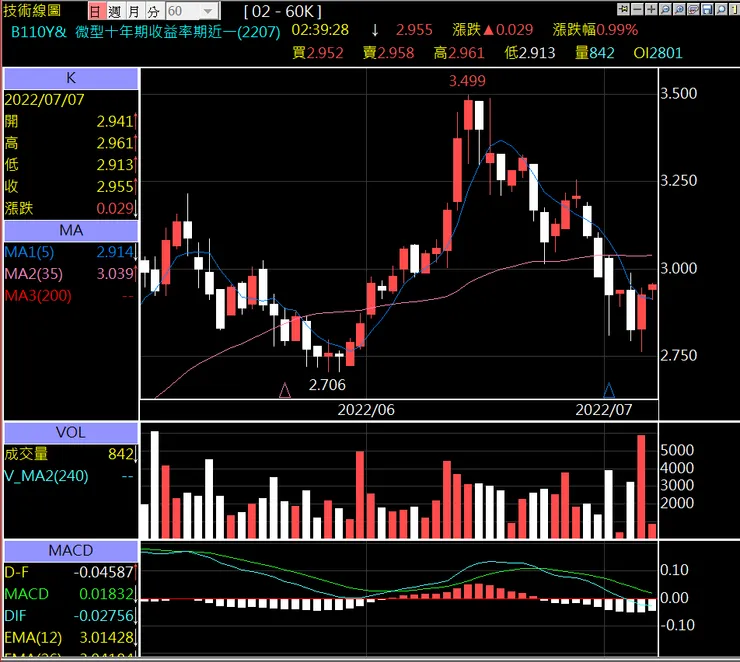Click the MACD panel header
Screen dimensions: 740x662
[x=71, y=551]
